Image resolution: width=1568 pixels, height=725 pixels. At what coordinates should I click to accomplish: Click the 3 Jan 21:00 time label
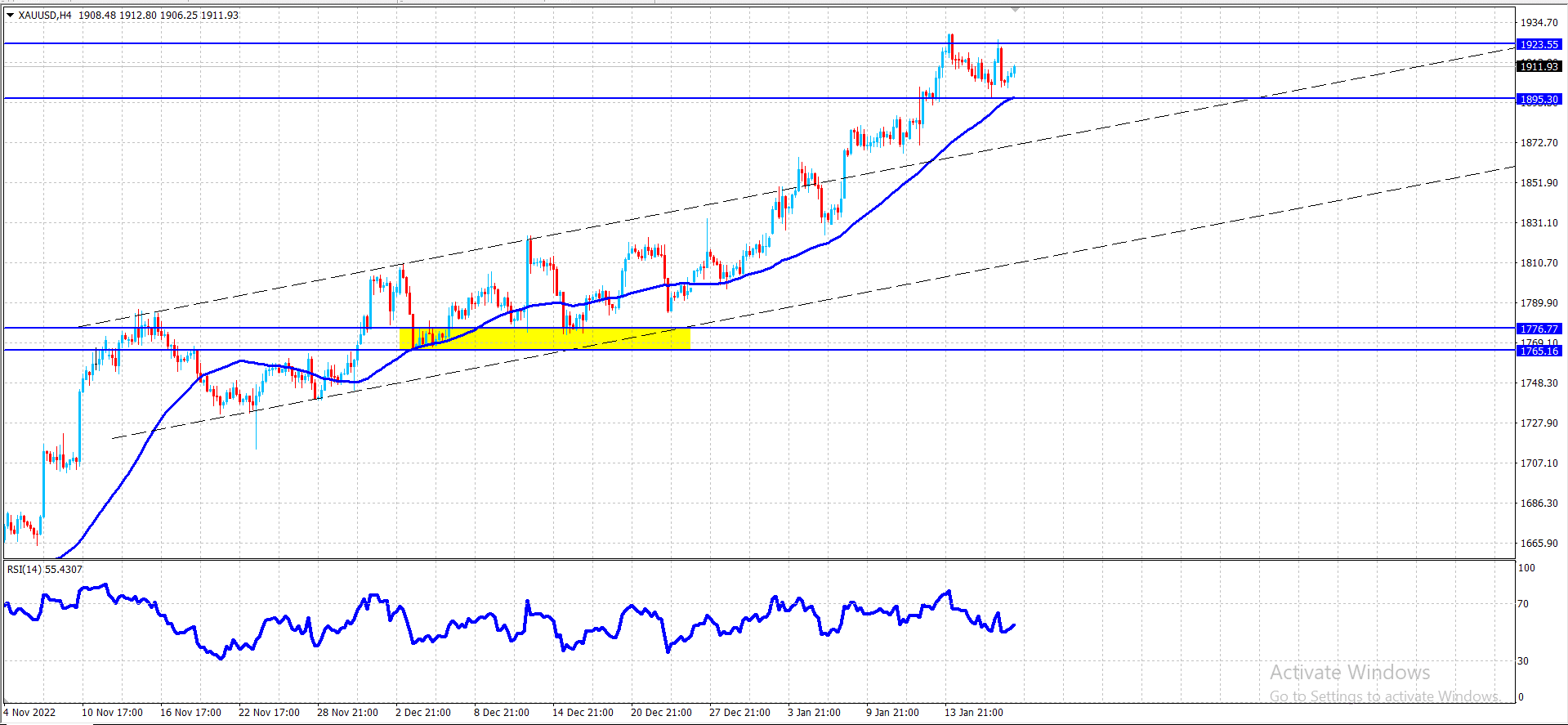tap(814, 712)
